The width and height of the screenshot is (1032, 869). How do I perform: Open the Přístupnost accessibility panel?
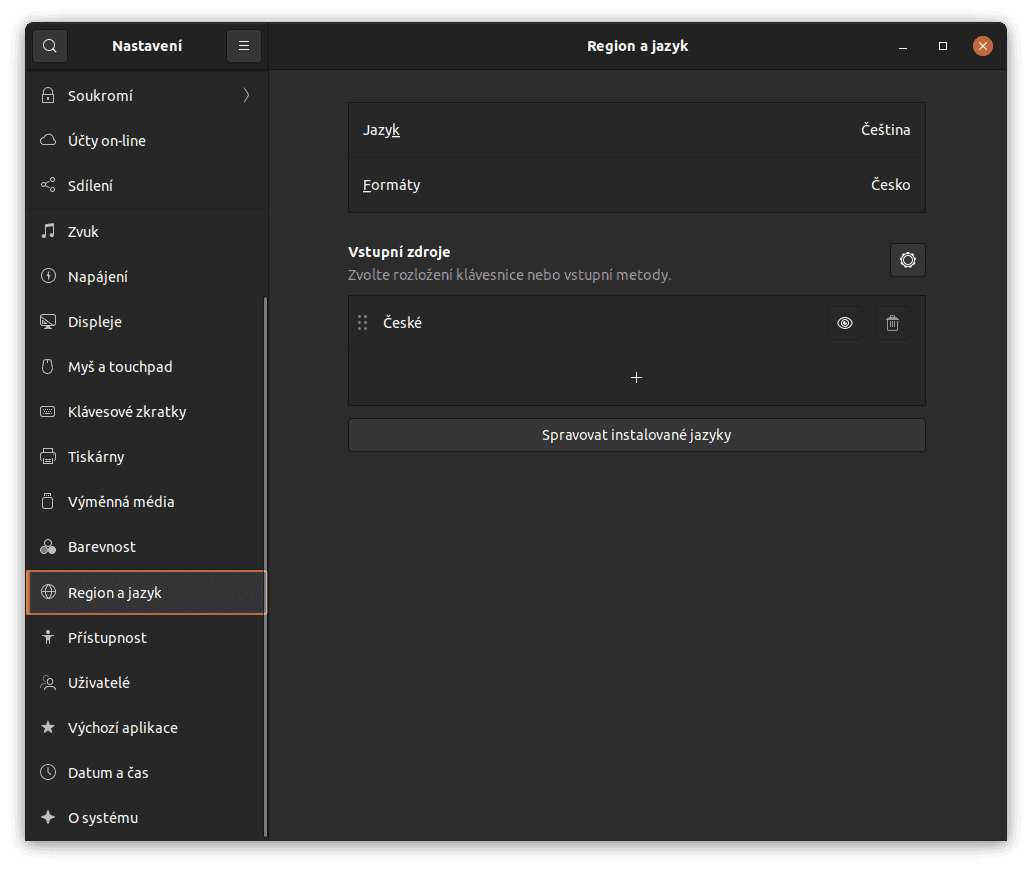(107, 638)
